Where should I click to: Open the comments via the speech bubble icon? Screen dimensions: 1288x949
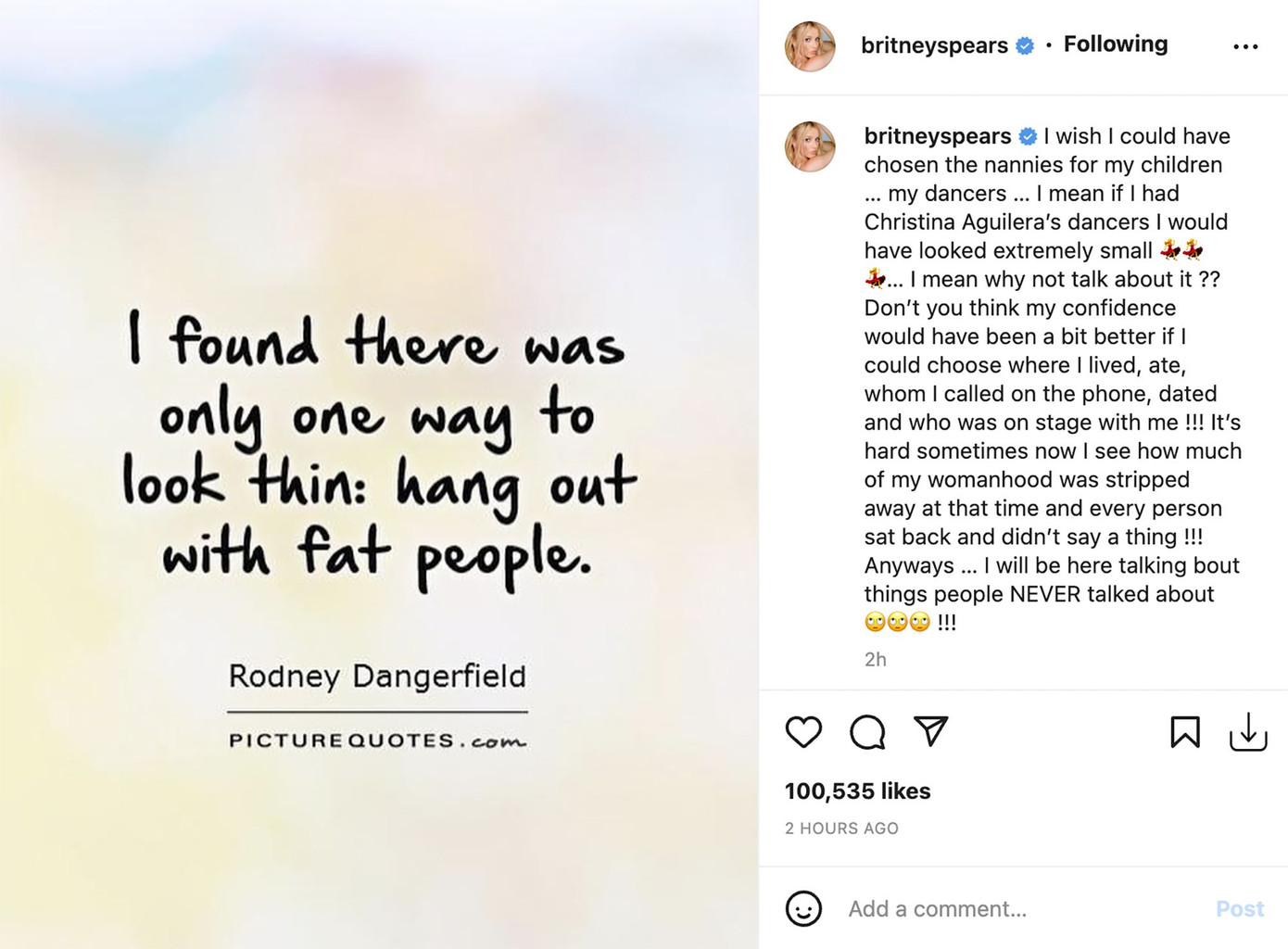[x=867, y=733]
